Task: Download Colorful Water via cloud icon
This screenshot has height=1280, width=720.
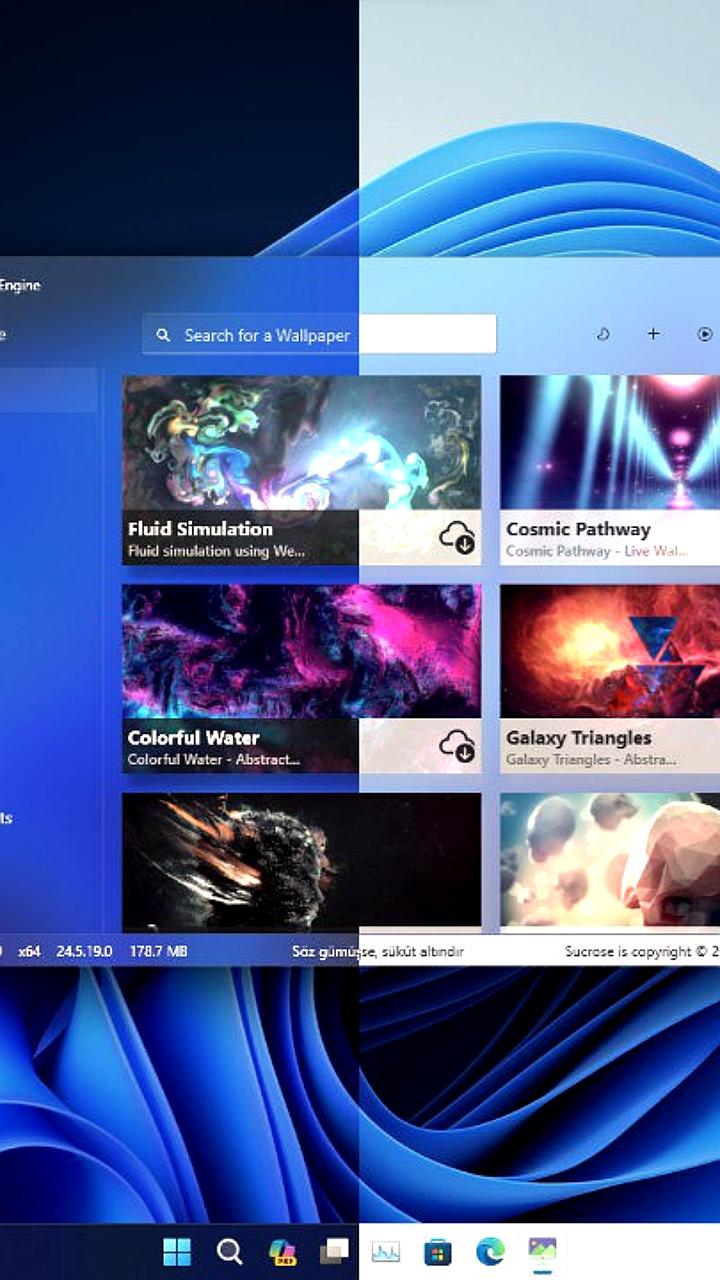Action: pyautogui.click(x=457, y=747)
